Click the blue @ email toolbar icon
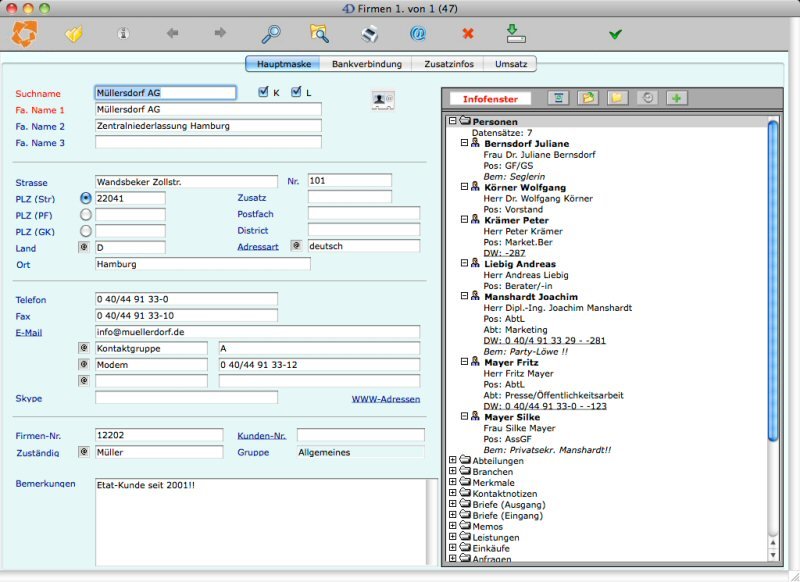The image size is (800, 582). point(418,34)
